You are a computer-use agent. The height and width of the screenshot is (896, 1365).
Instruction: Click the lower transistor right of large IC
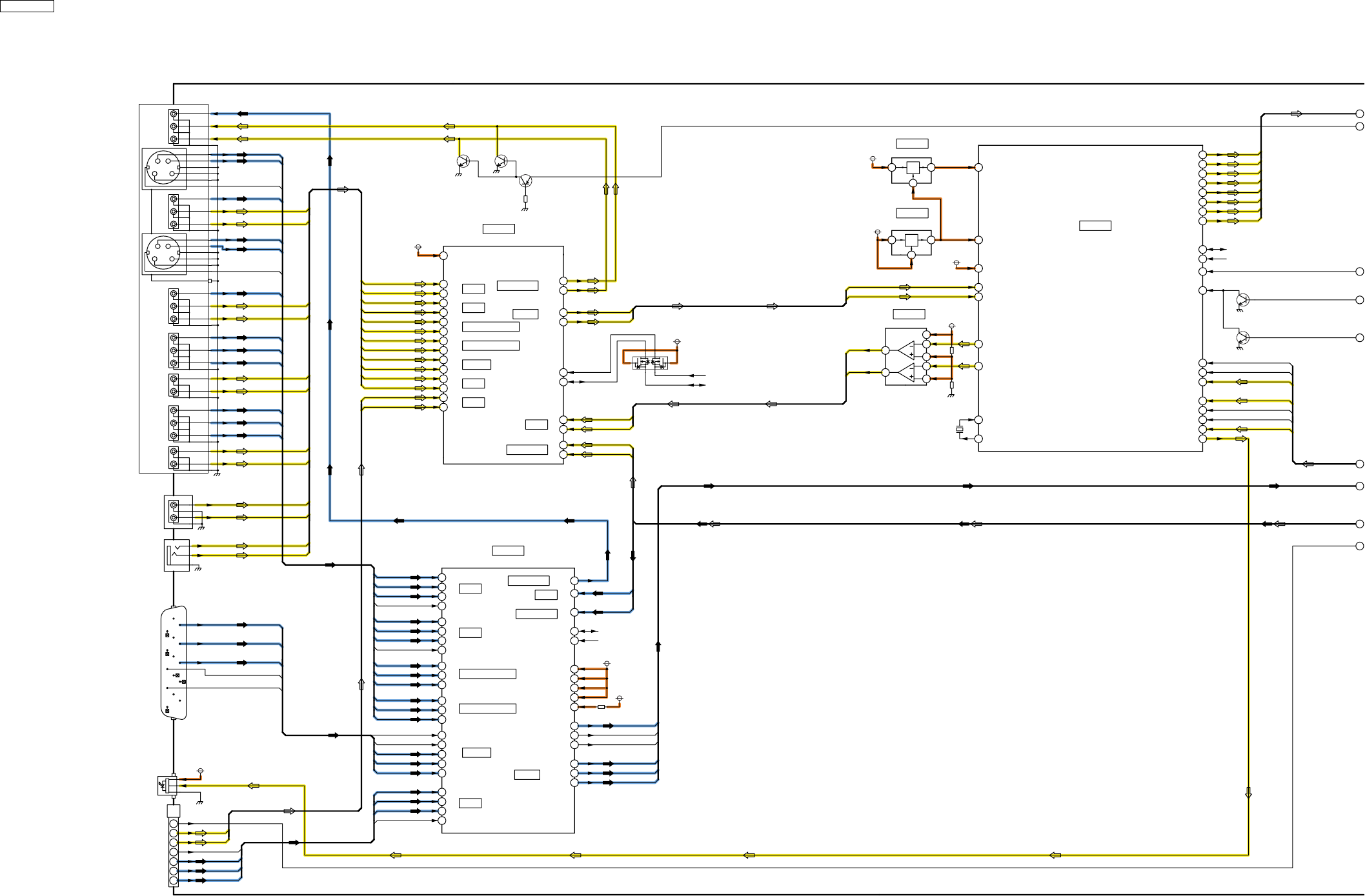tap(1242, 337)
